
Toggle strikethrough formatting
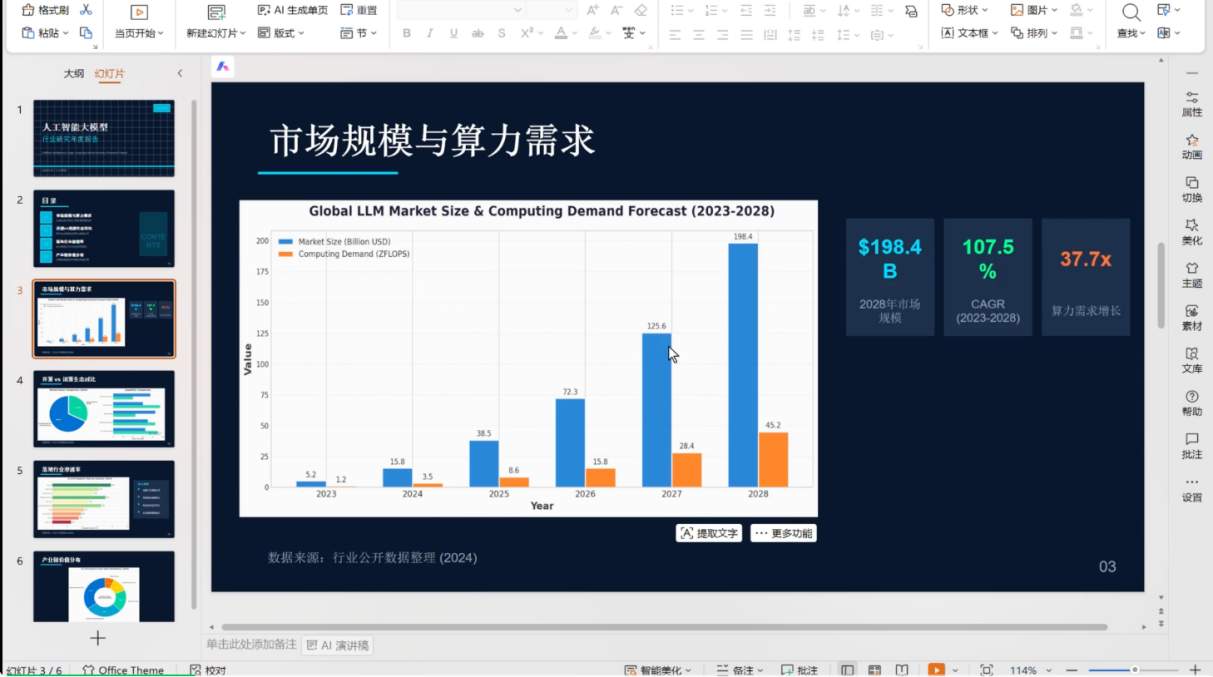477,33
